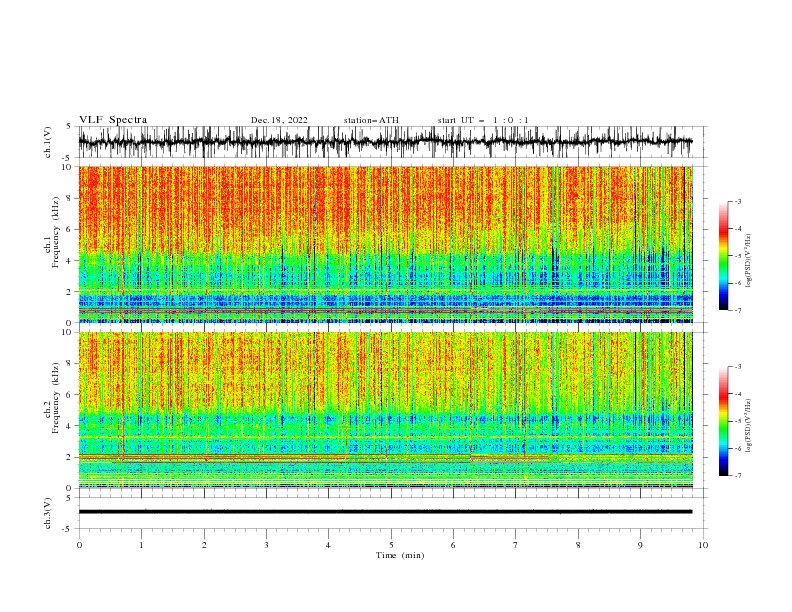Viewport: 792px width, 612px height.
Task: Click time axis tick label "0"
Action: (79, 545)
